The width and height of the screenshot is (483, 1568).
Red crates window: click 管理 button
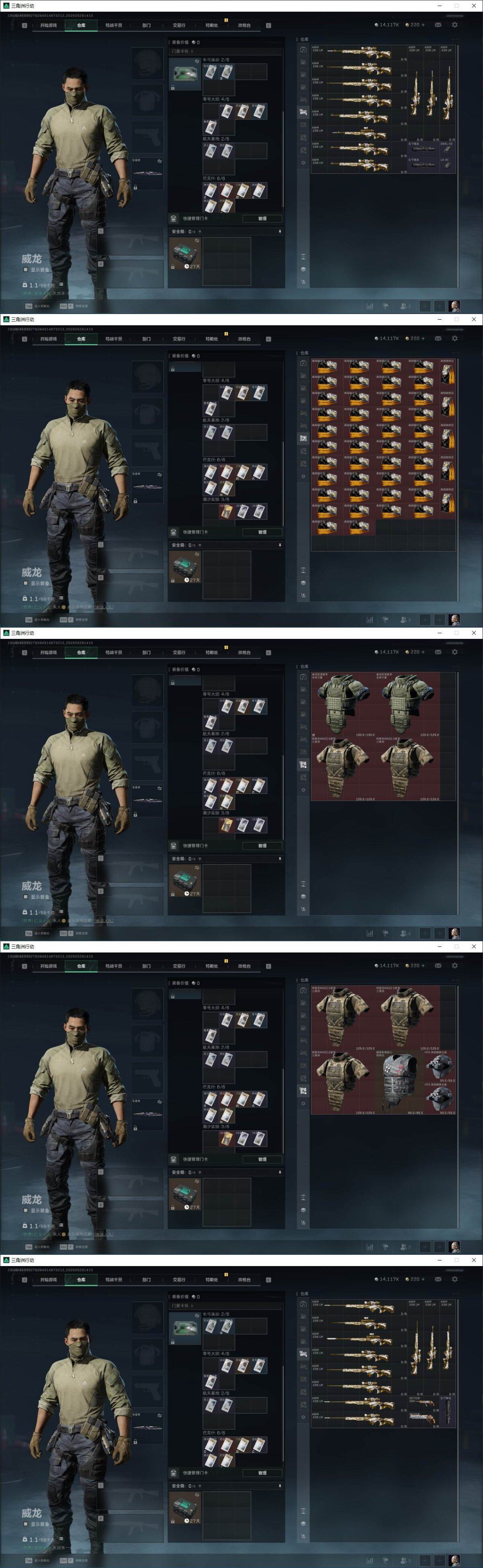(x=262, y=532)
